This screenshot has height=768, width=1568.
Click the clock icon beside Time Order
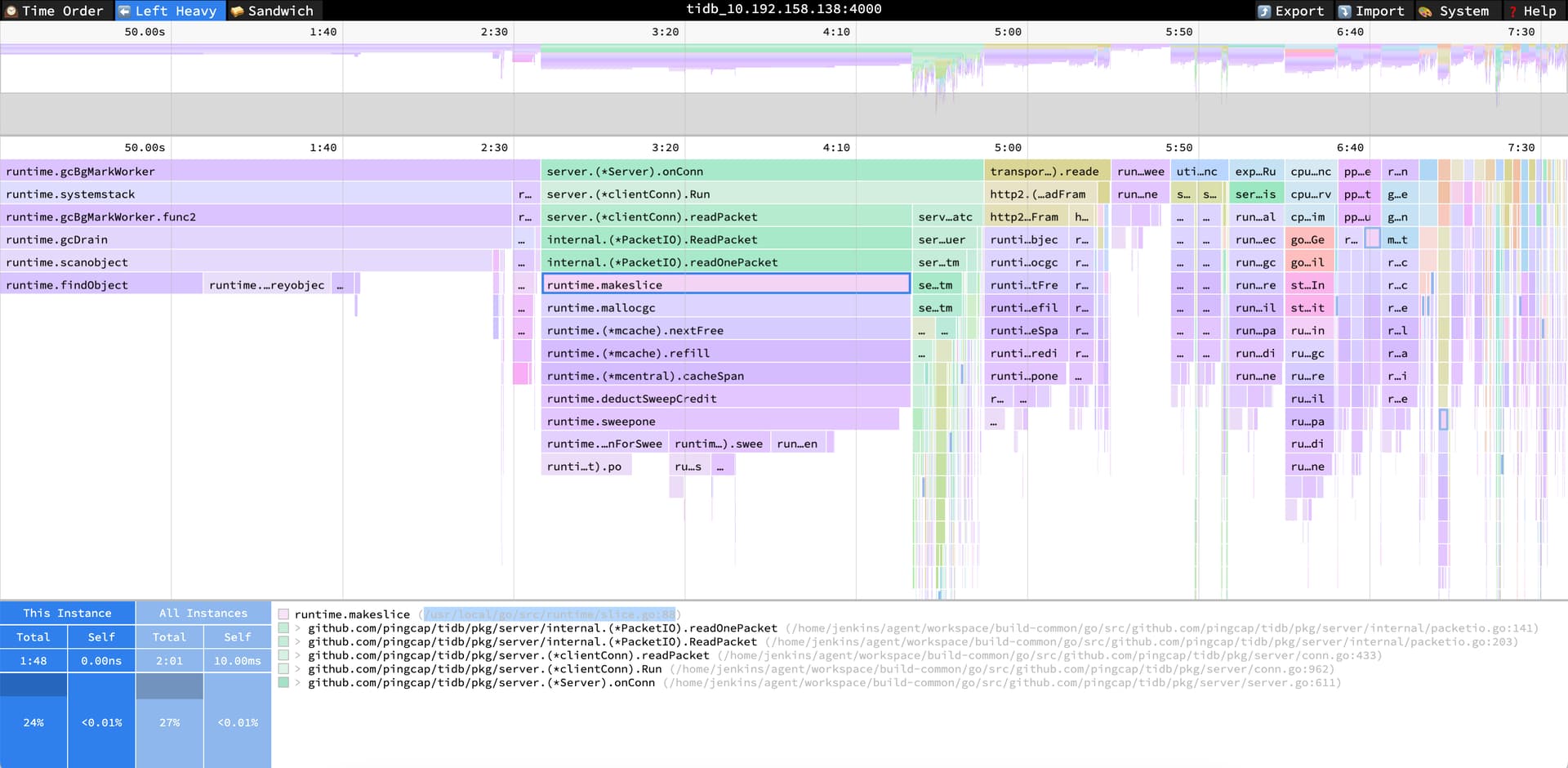[11, 11]
